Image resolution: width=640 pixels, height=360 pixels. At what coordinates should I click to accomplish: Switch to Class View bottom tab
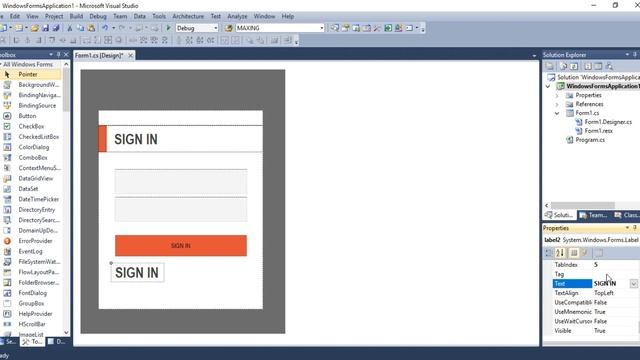point(627,215)
